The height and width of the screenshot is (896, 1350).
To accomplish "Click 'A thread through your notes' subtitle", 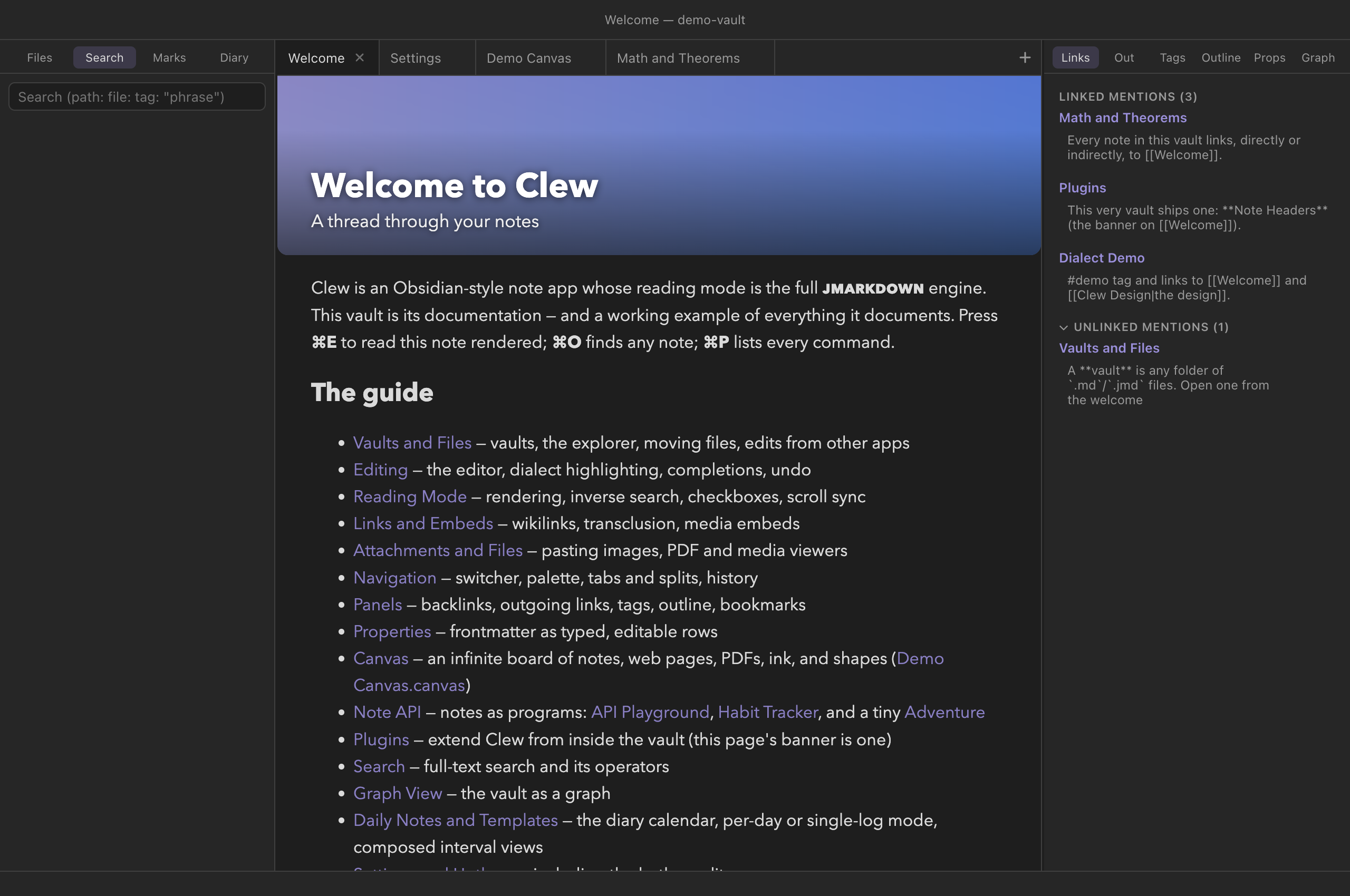I will pos(425,221).
